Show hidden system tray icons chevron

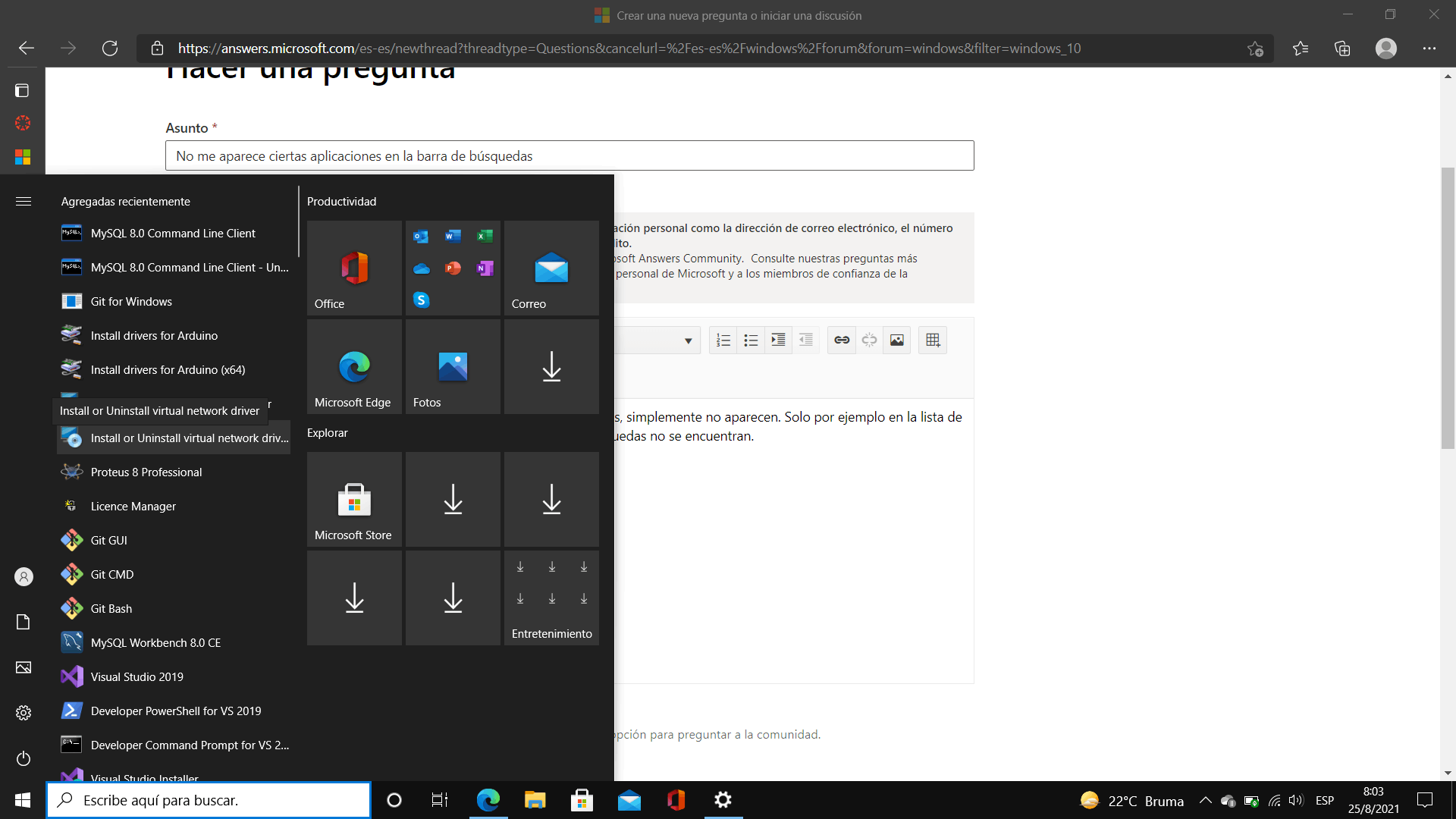1205,800
